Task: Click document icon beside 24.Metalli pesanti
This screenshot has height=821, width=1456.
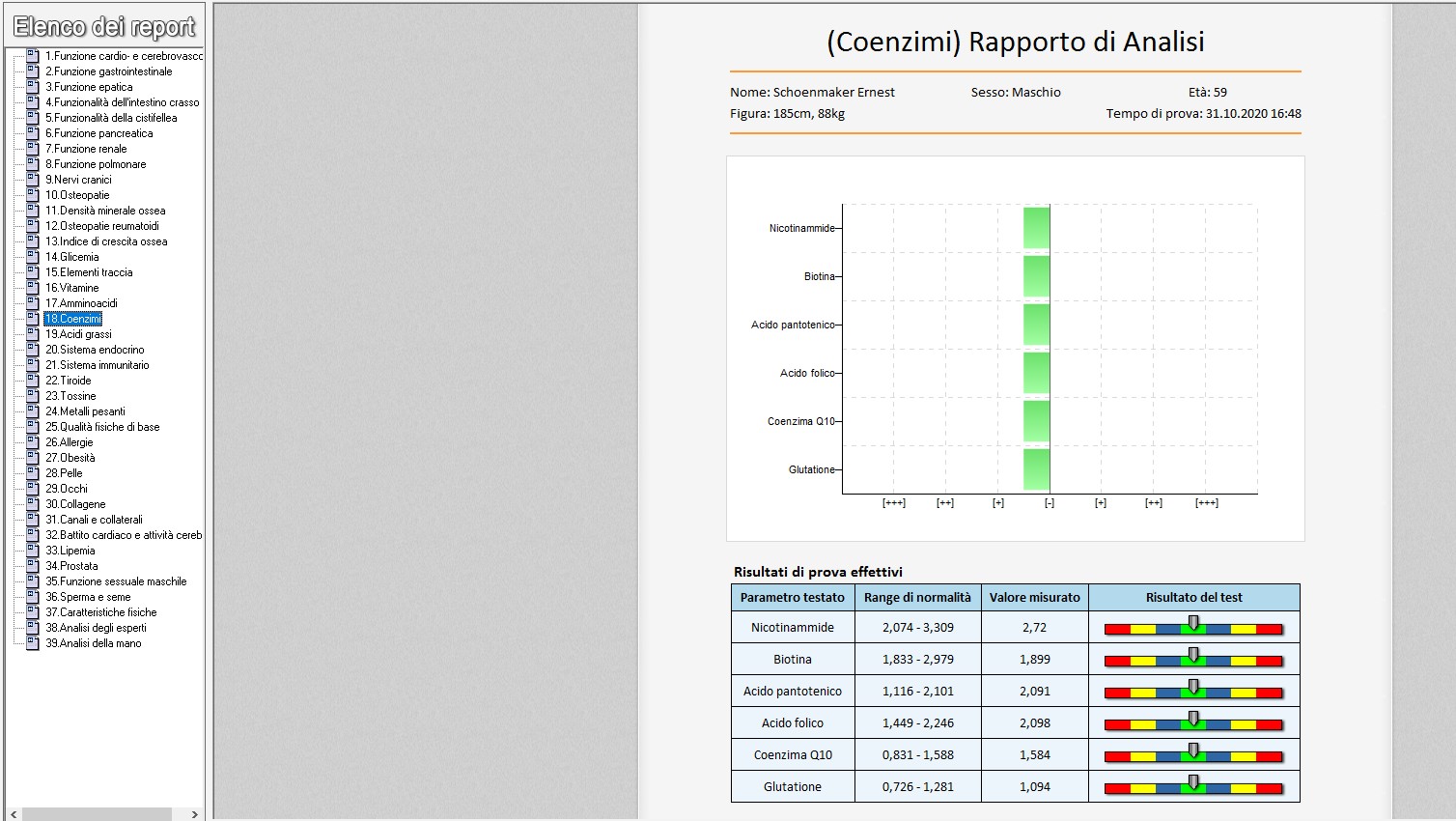Action: [33, 411]
